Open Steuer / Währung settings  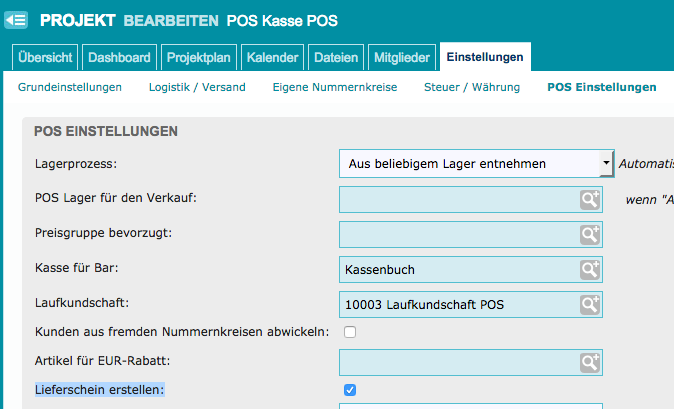click(x=472, y=87)
